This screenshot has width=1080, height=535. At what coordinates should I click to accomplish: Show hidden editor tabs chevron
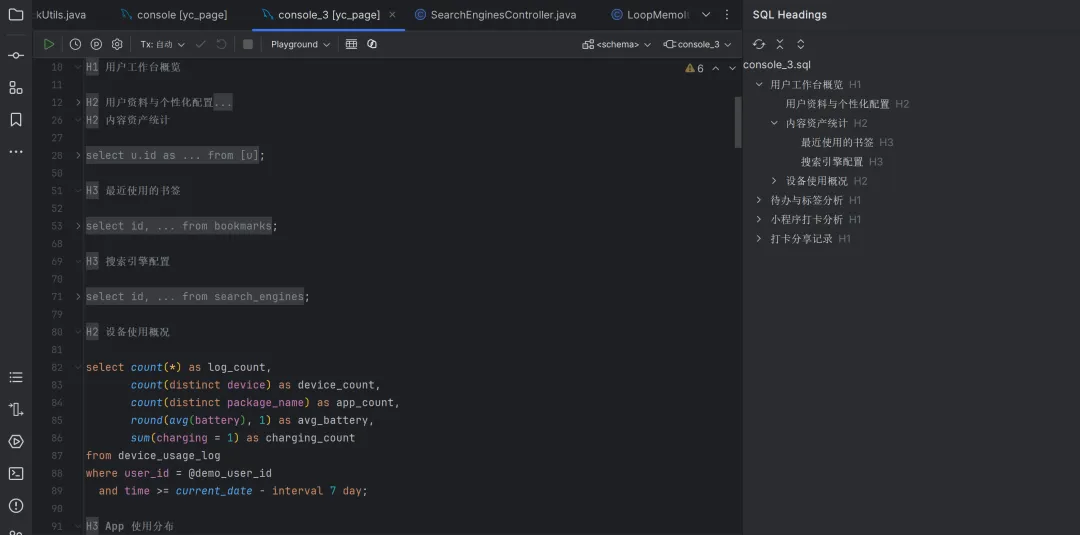tap(706, 14)
